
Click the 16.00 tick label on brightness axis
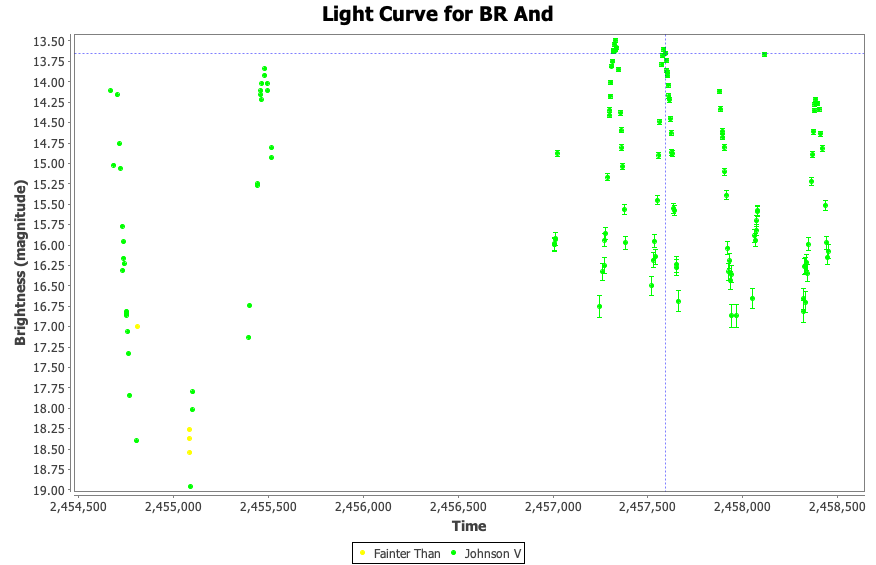coord(49,245)
